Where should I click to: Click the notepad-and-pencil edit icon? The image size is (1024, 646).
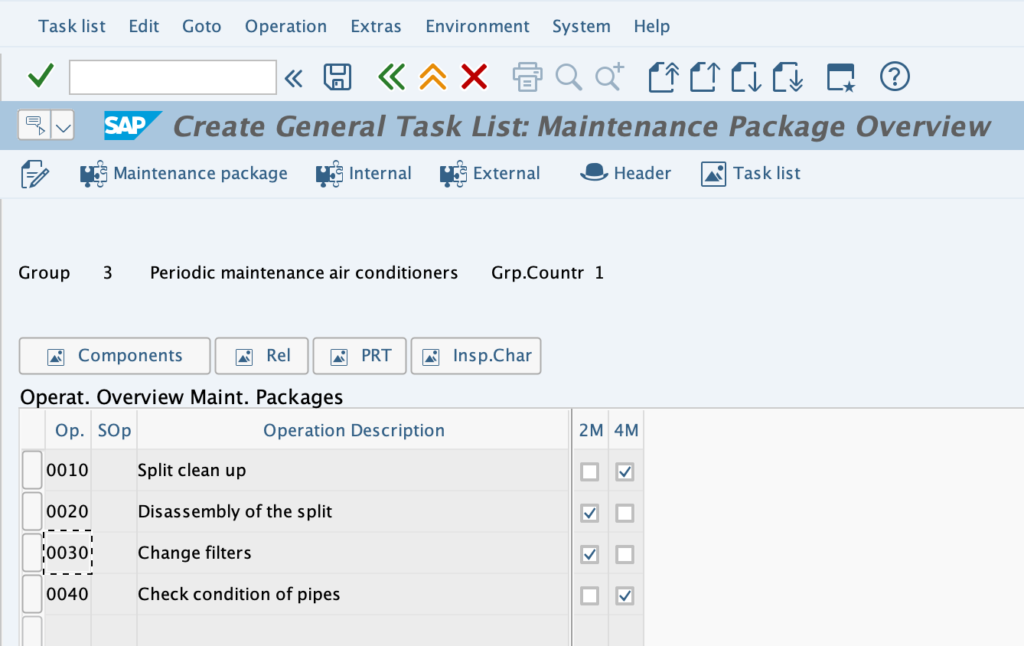click(x=35, y=174)
